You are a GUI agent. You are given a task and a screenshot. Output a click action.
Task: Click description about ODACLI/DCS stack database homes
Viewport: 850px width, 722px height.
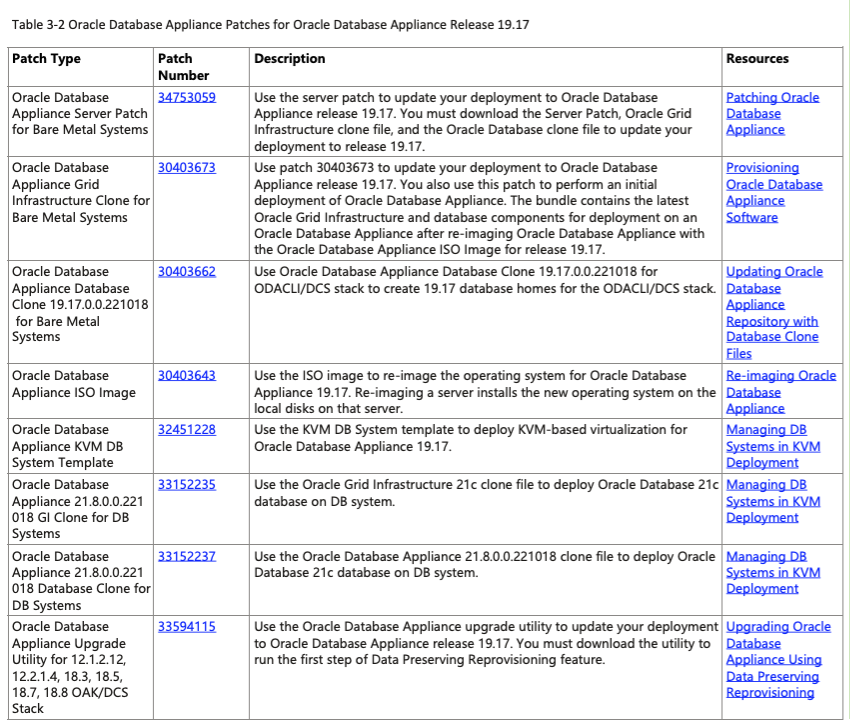coord(485,280)
